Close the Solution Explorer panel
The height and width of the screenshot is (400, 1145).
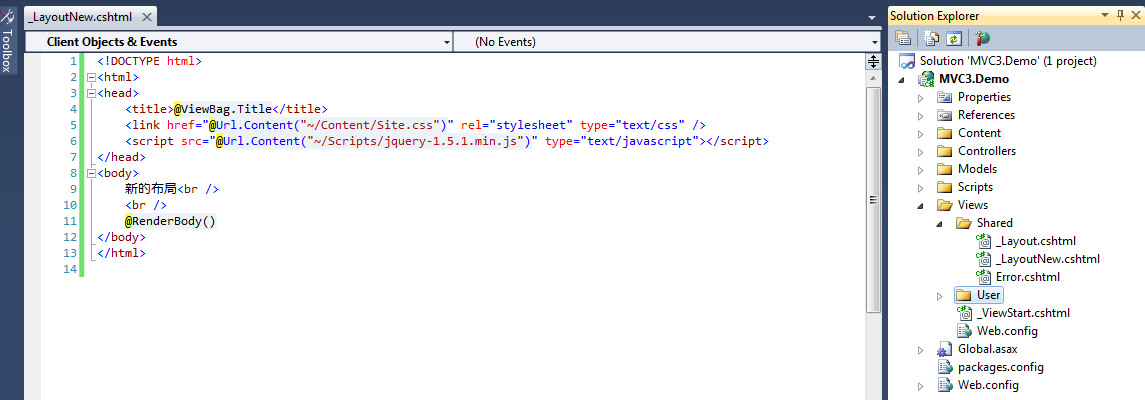[1136, 15]
